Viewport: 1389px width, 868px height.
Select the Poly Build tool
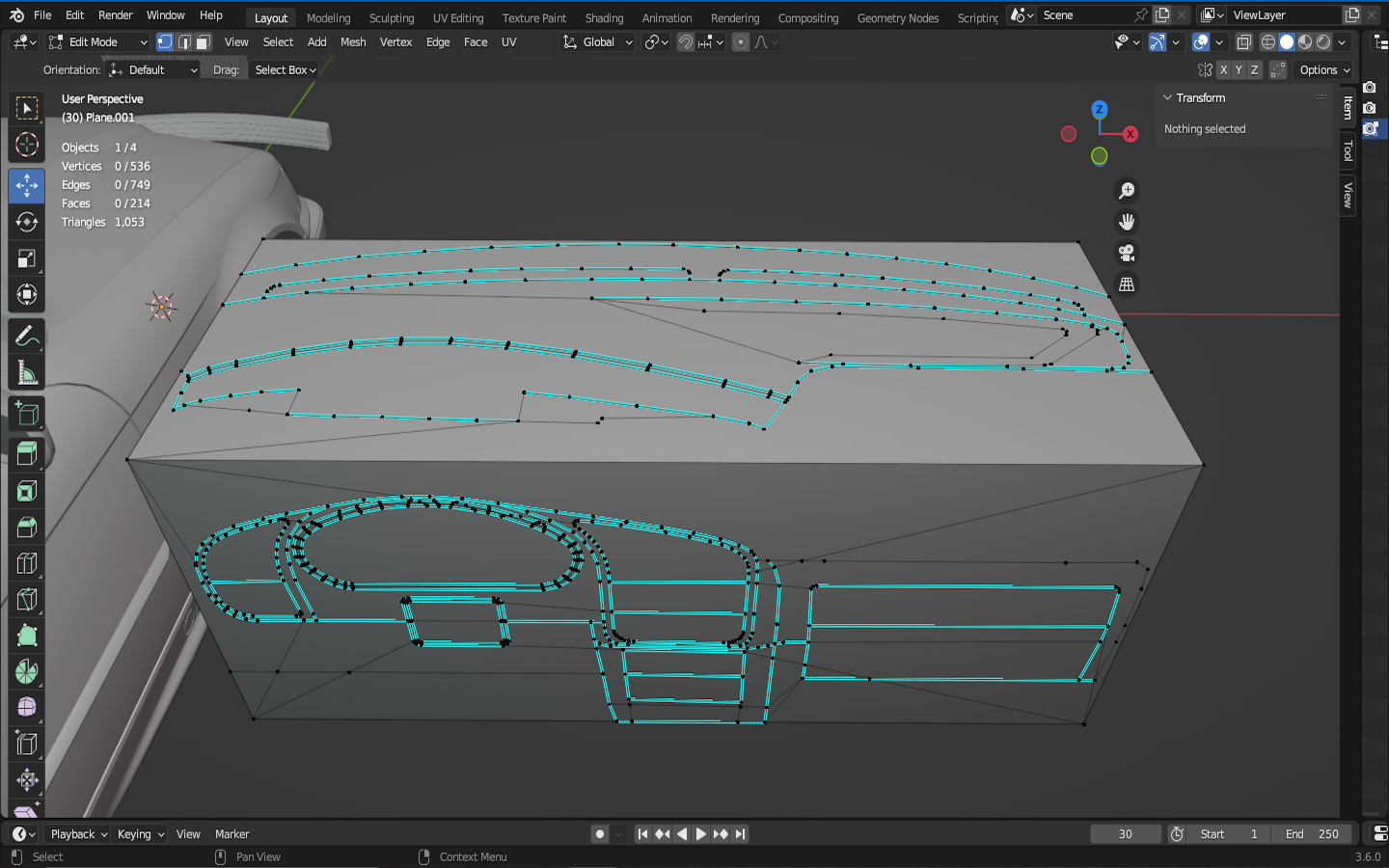tap(27, 636)
